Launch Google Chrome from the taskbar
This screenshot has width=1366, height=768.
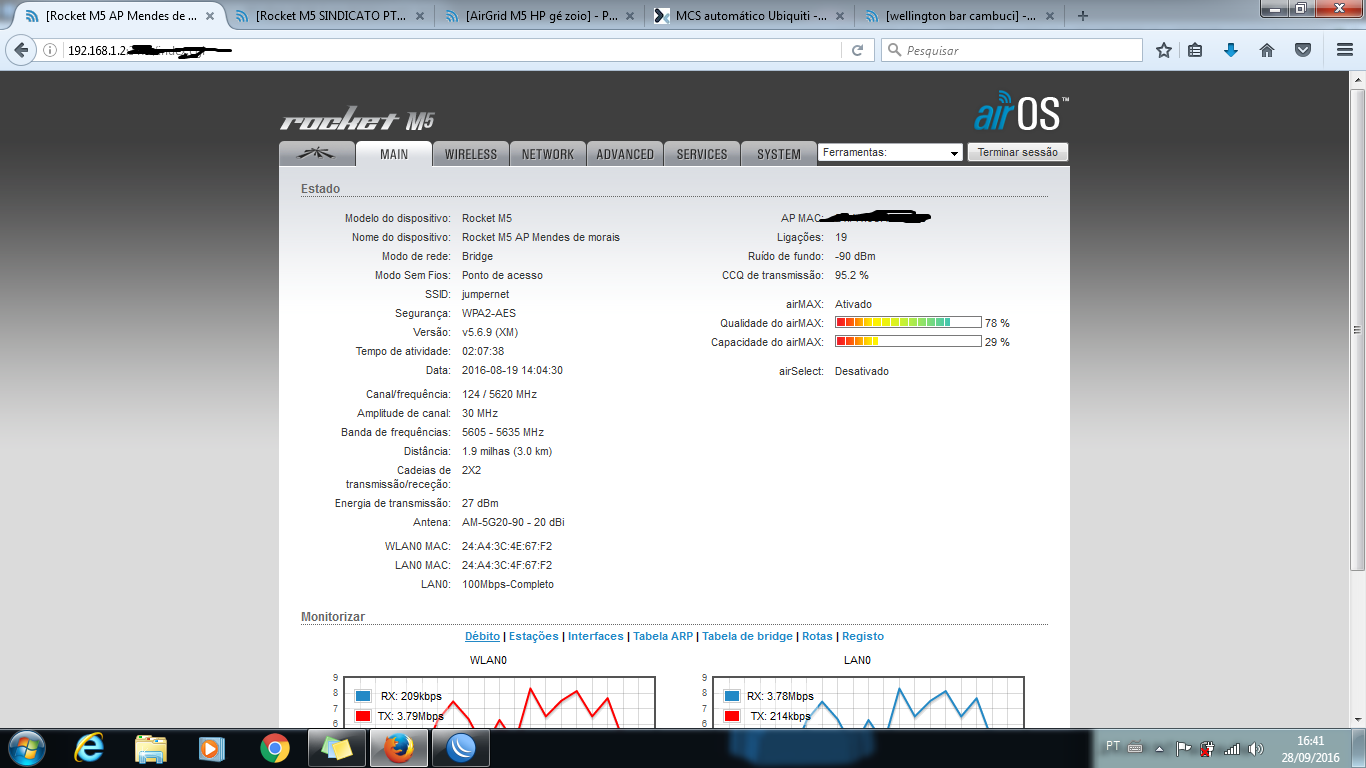coord(274,747)
